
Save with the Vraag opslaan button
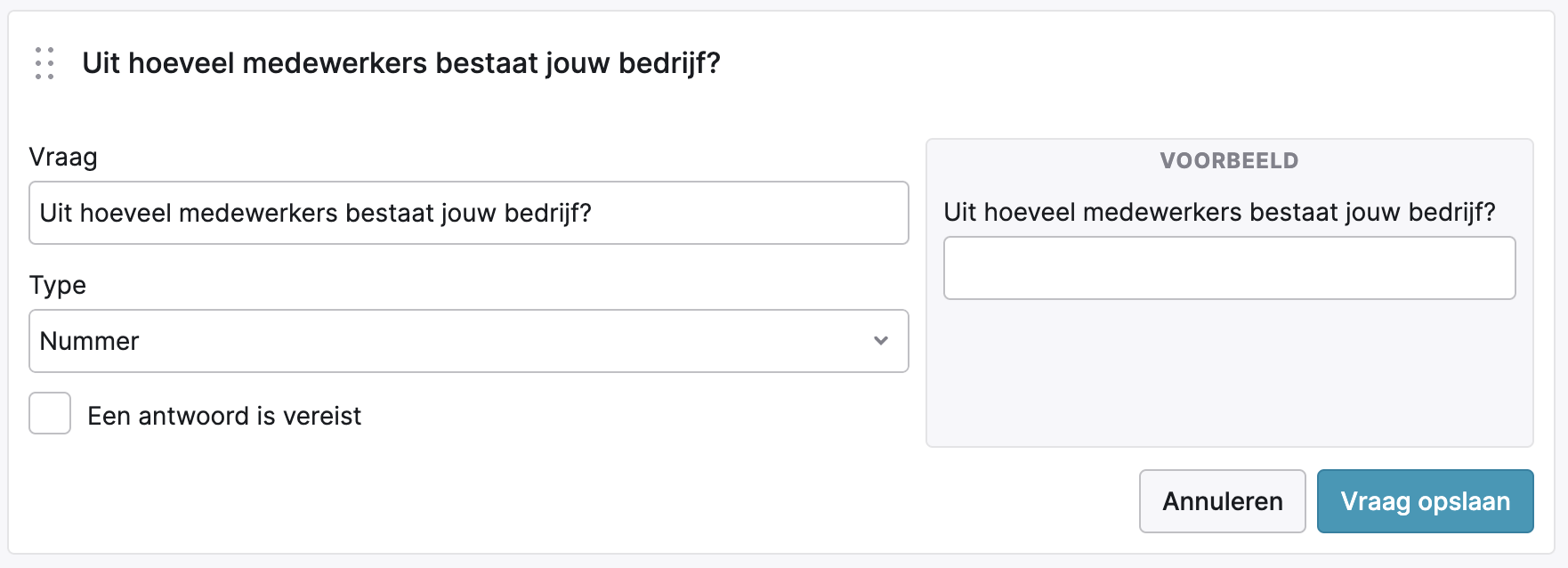point(1425,501)
